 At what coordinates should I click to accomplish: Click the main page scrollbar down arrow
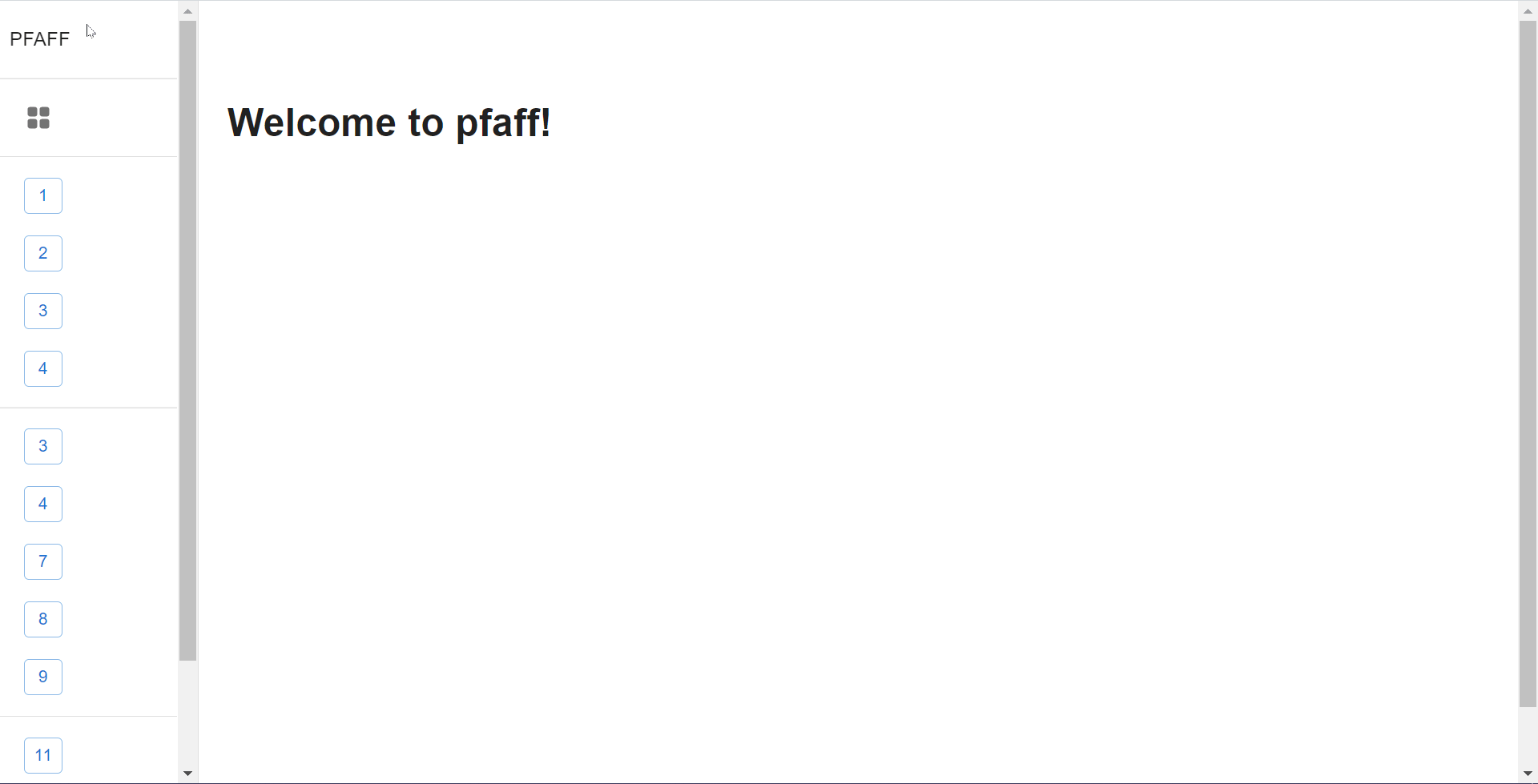pyautogui.click(x=1528, y=774)
